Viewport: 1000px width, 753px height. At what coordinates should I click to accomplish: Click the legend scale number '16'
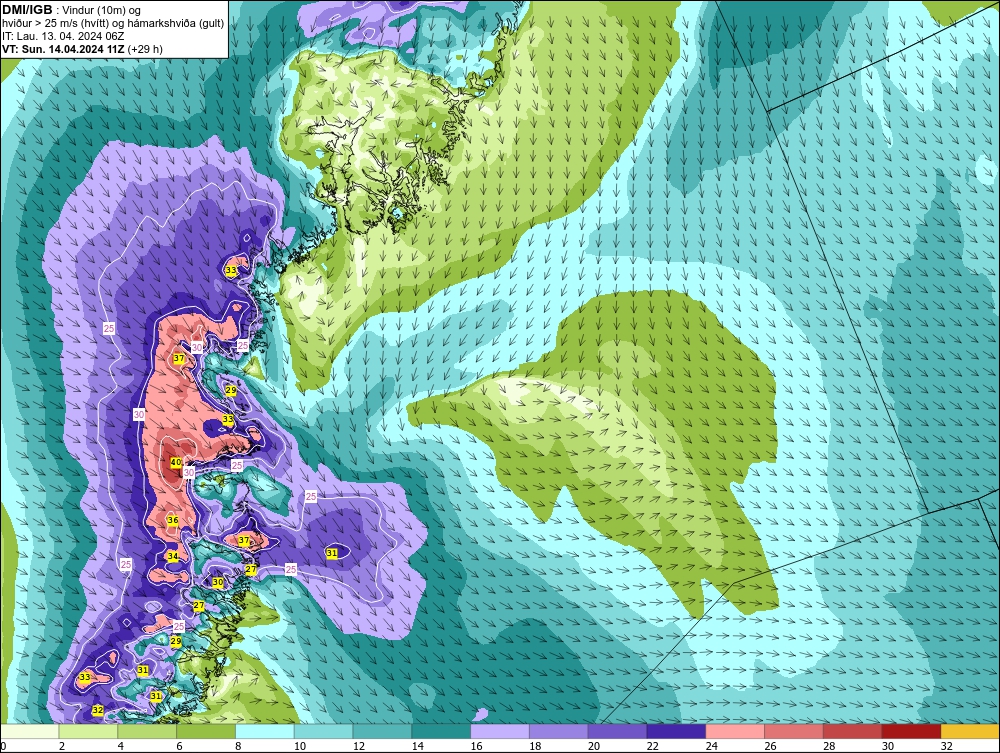coord(476,746)
